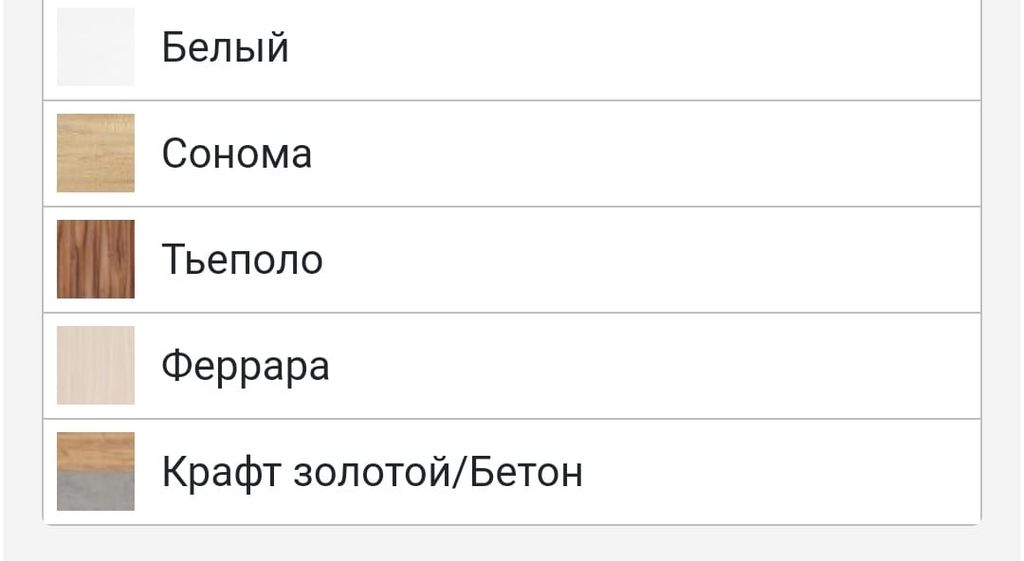This screenshot has height=561, width=1024.
Task: Click the "Сонома" option label
Action: pyautogui.click(x=236, y=154)
